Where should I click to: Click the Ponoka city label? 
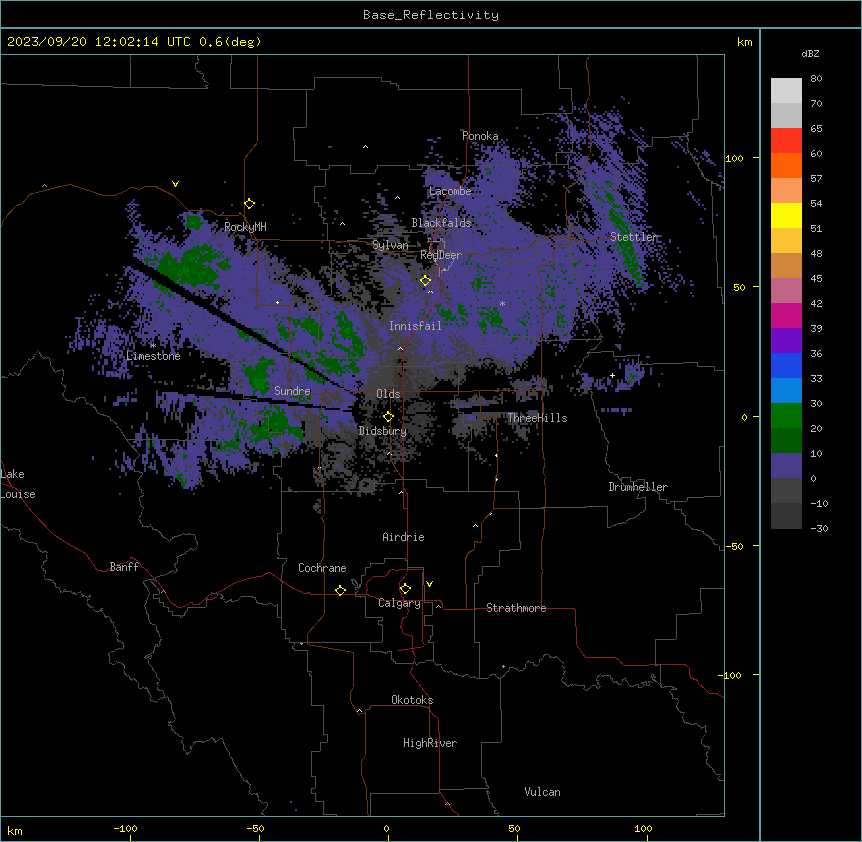point(480,136)
